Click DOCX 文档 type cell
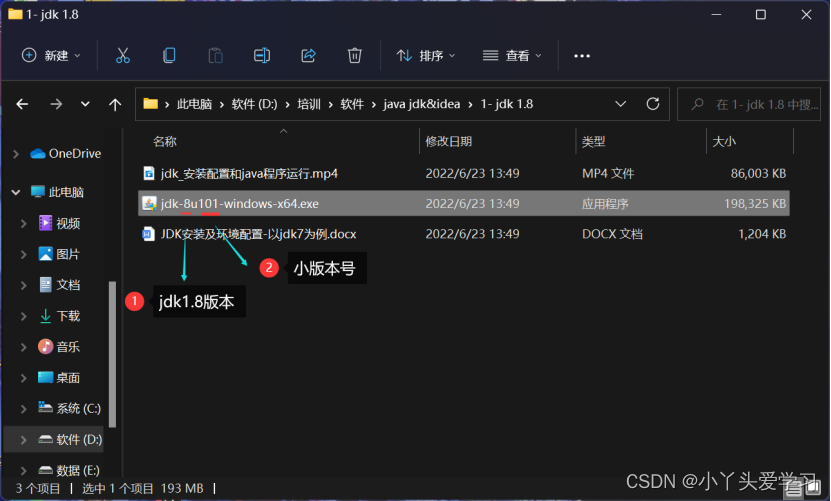831x501 pixels. pos(612,234)
